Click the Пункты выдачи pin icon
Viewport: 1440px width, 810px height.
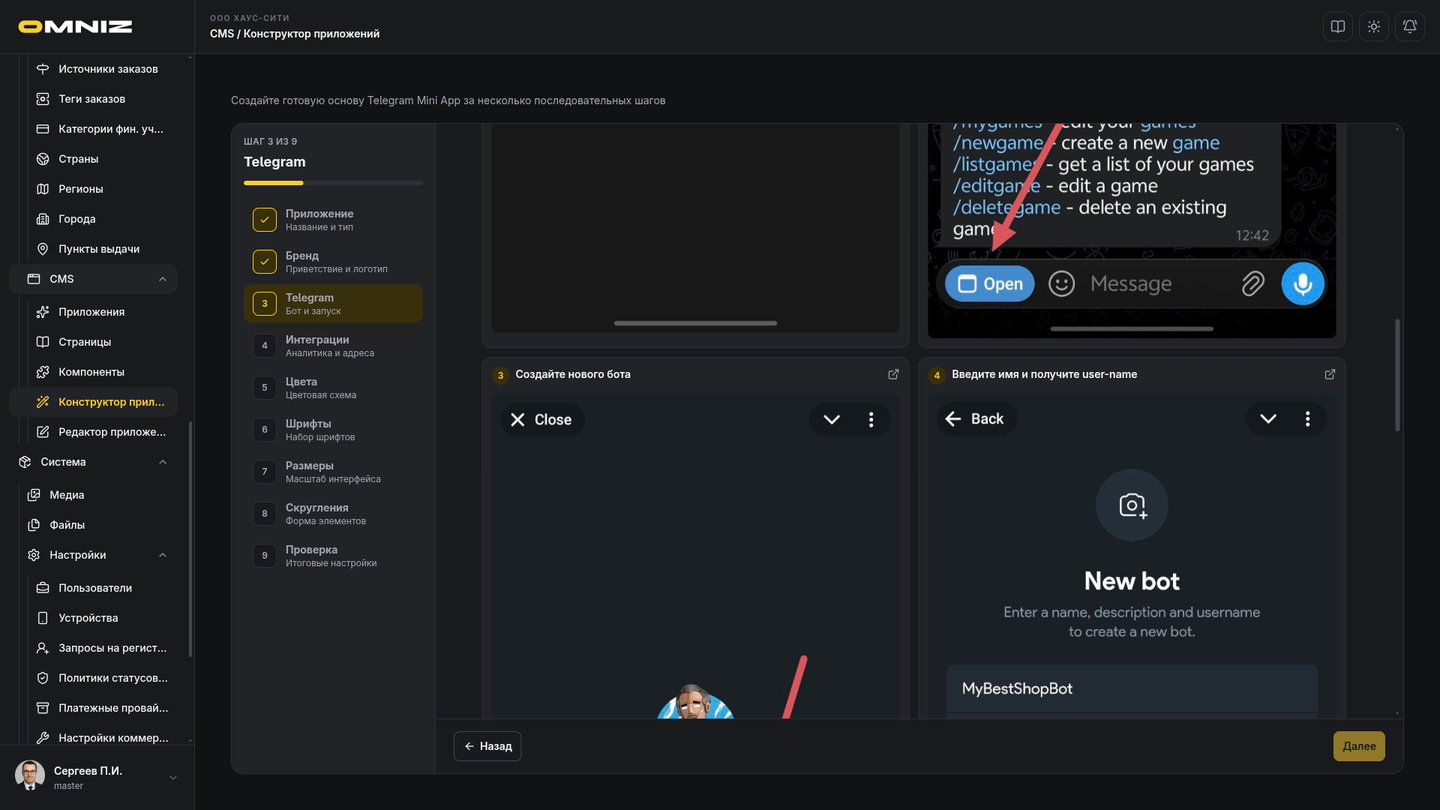(43, 249)
